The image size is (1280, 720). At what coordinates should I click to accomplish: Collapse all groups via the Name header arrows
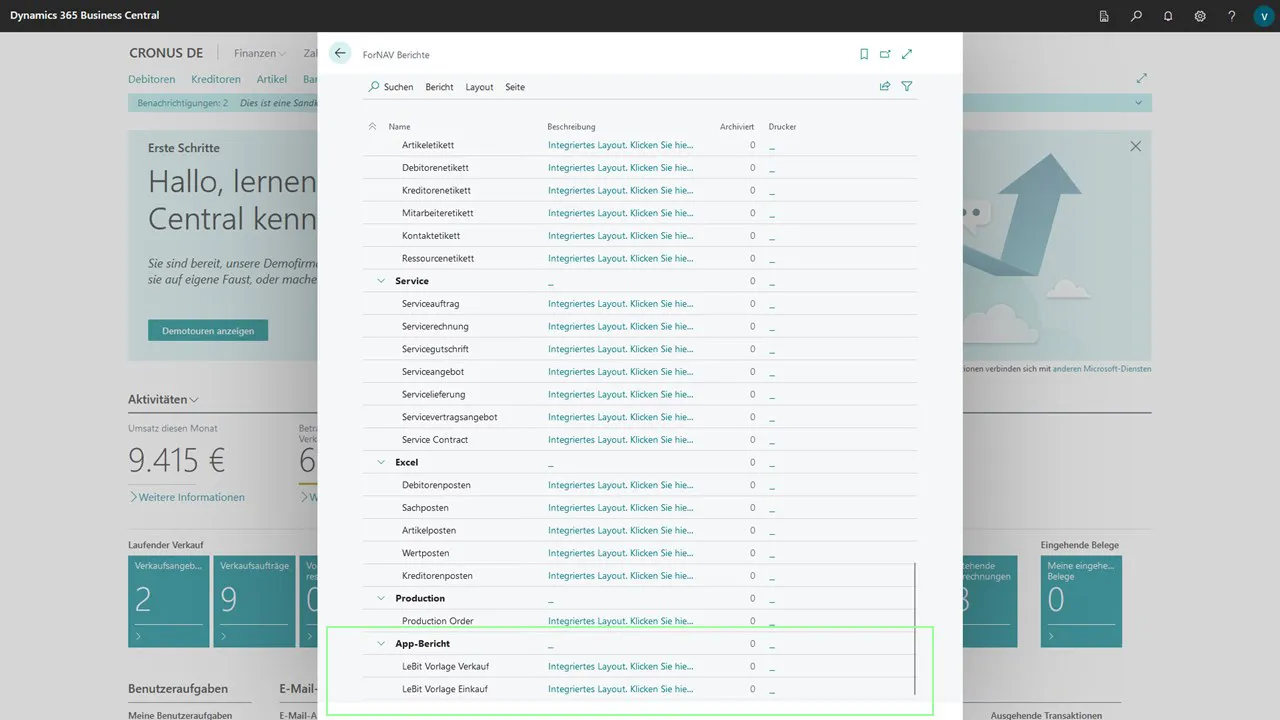[x=373, y=127]
